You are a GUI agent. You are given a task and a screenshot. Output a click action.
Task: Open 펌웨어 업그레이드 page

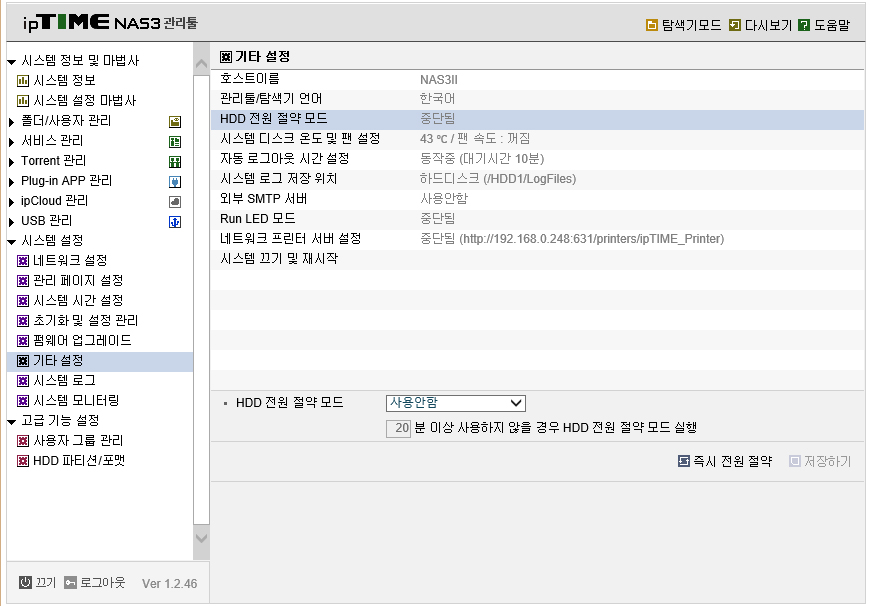click(x=82, y=341)
